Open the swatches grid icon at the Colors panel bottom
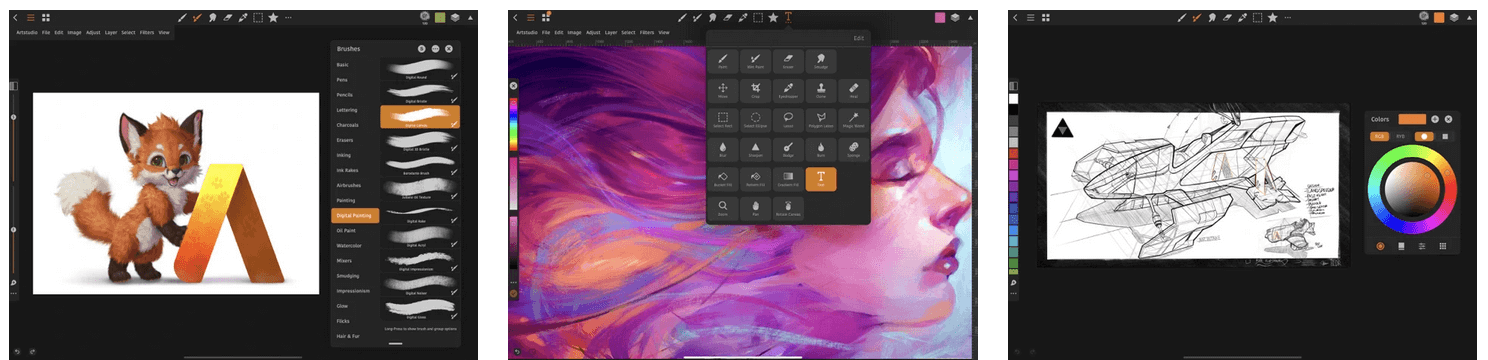1488x360 pixels. 1442,246
